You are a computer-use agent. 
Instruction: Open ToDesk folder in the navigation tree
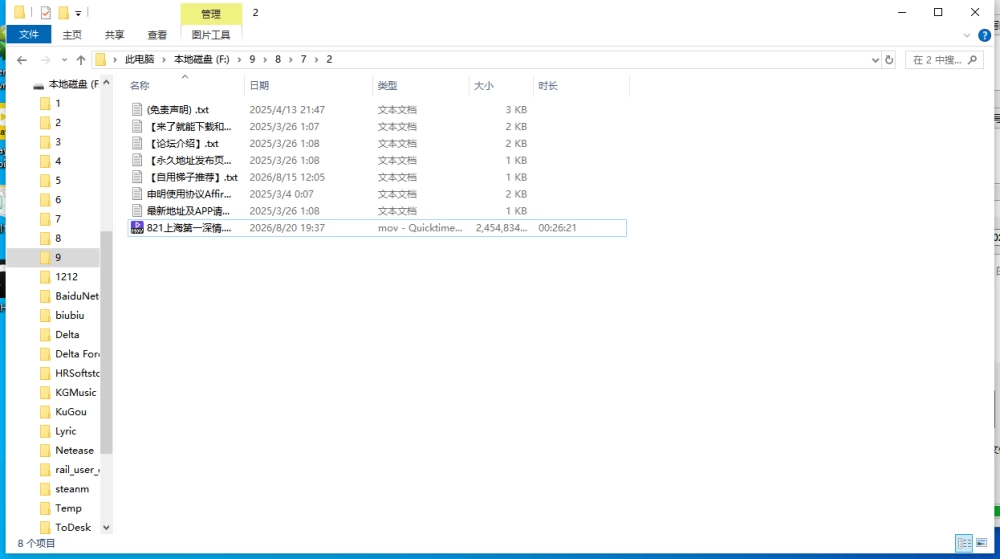point(73,528)
